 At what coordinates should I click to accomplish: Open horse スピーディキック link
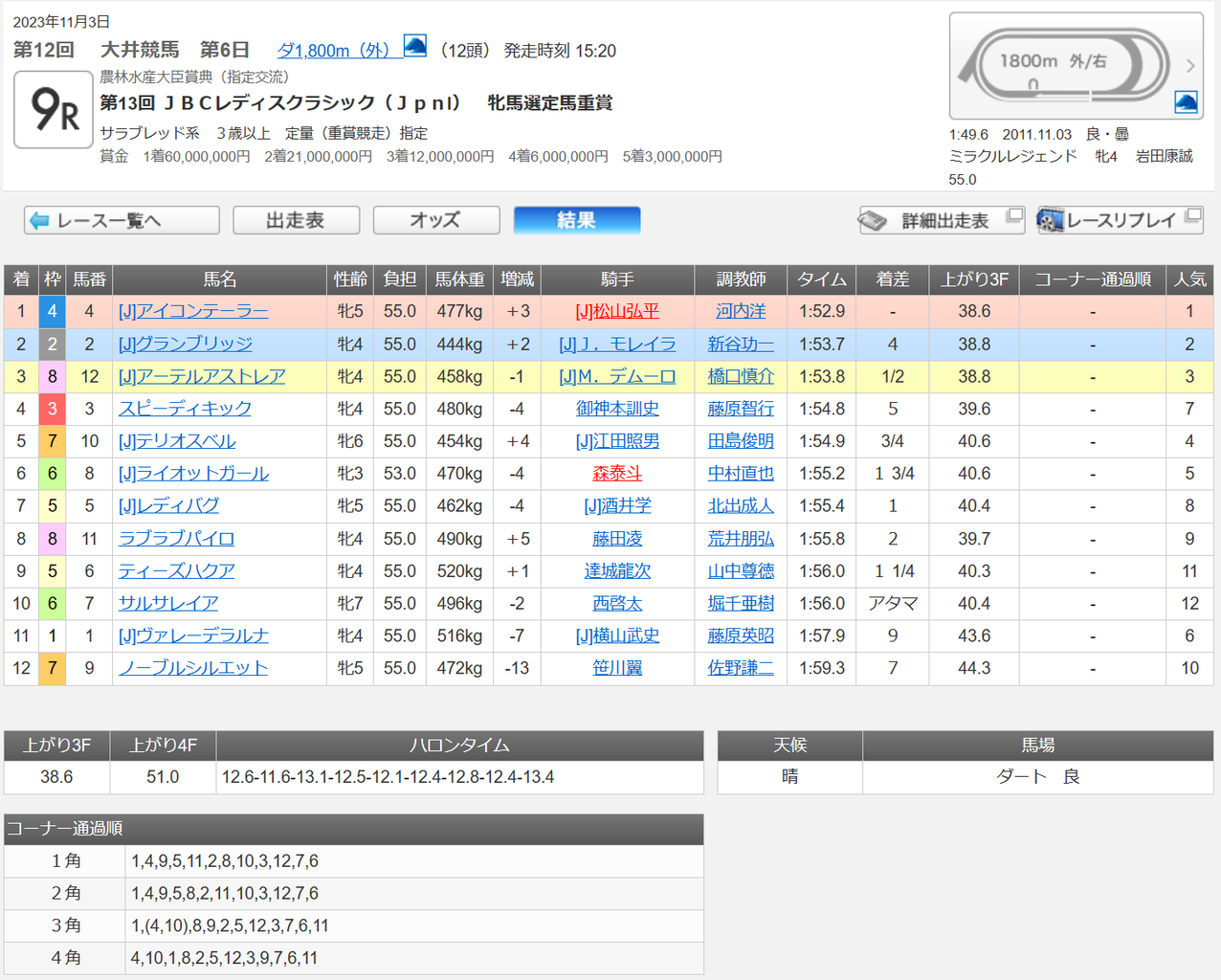[x=185, y=409]
